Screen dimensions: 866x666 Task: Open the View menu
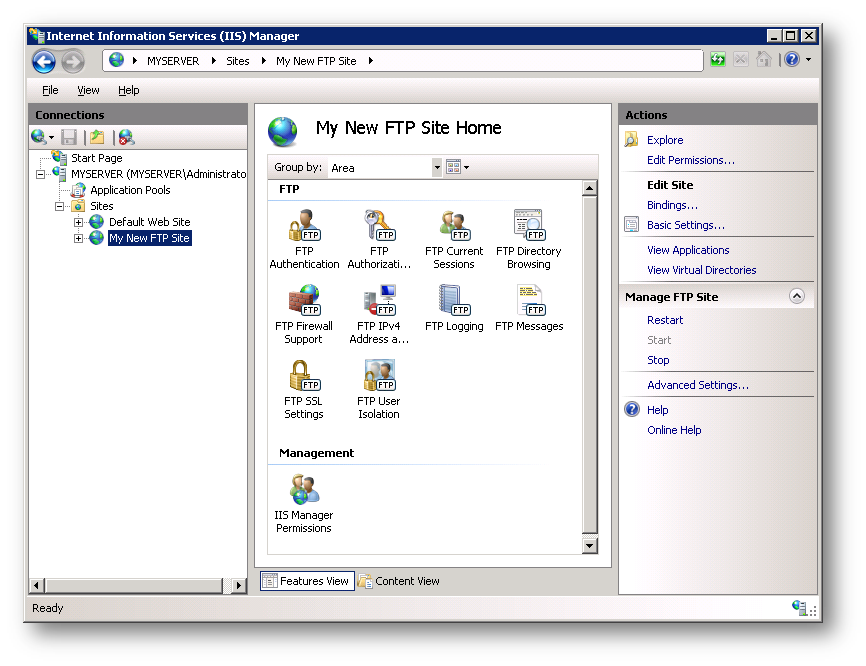tap(88, 90)
